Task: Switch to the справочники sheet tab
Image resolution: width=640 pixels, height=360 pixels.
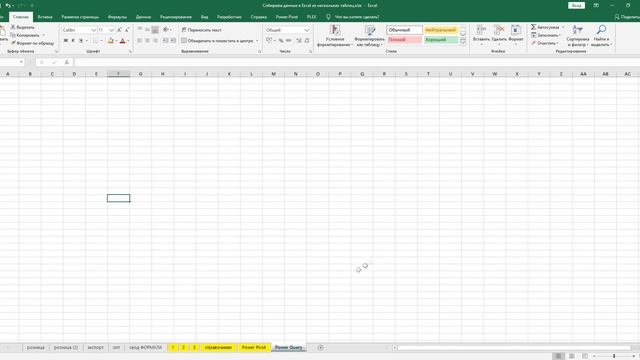Action: coord(218,347)
